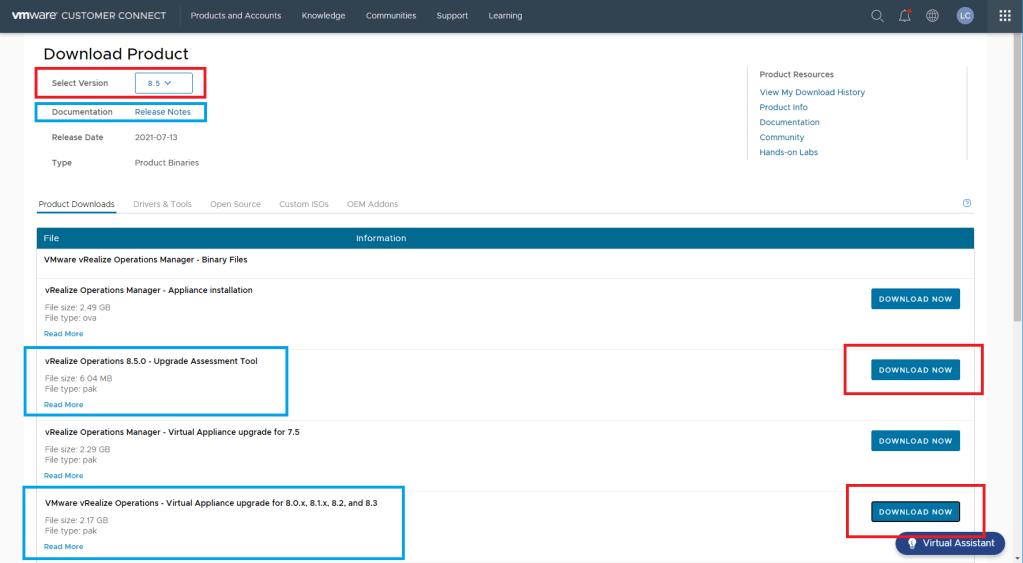Open the apps grid icon
Image resolution: width=1023 pixels, height=563 pixels.
[1005, 16]
